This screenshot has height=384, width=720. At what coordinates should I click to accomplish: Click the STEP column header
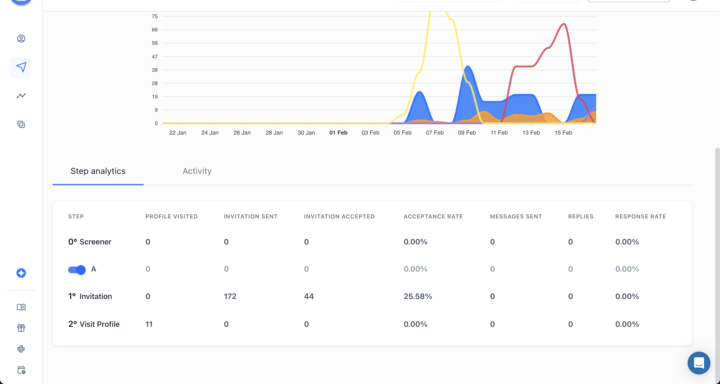(x=76, y=216)
